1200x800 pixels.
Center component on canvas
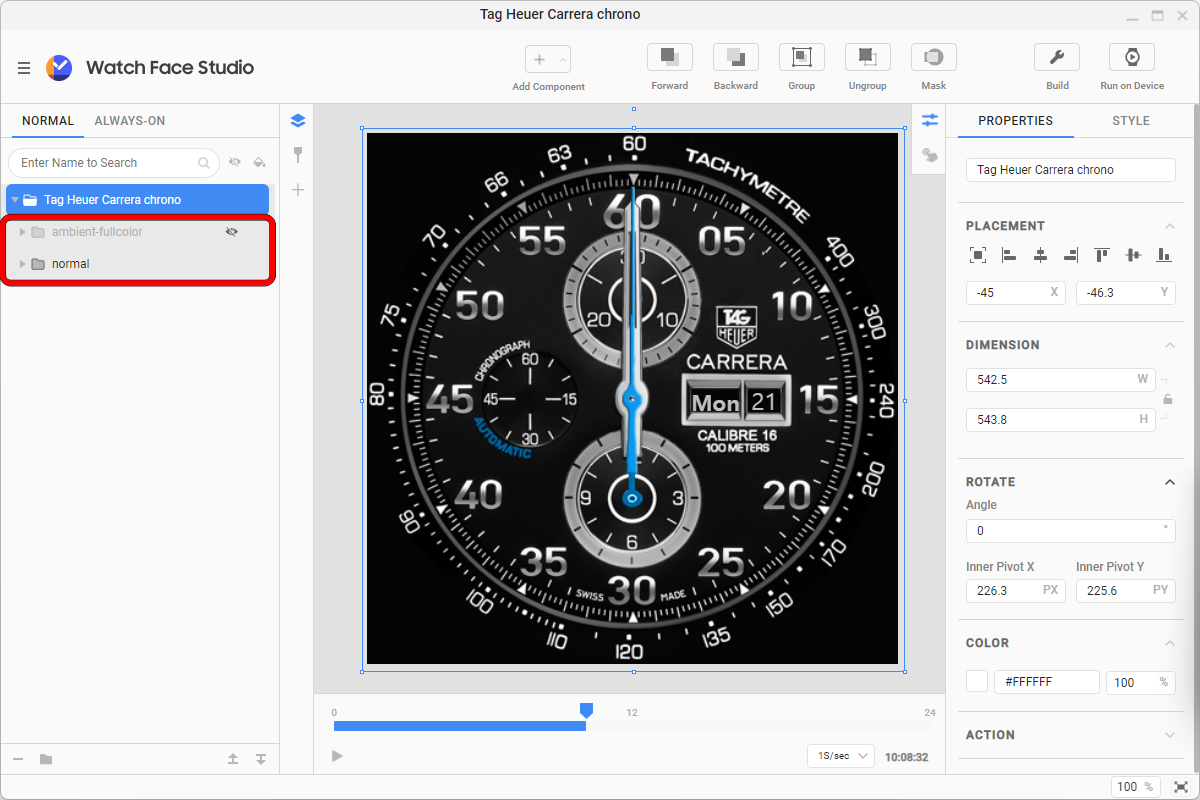(978, 255)
